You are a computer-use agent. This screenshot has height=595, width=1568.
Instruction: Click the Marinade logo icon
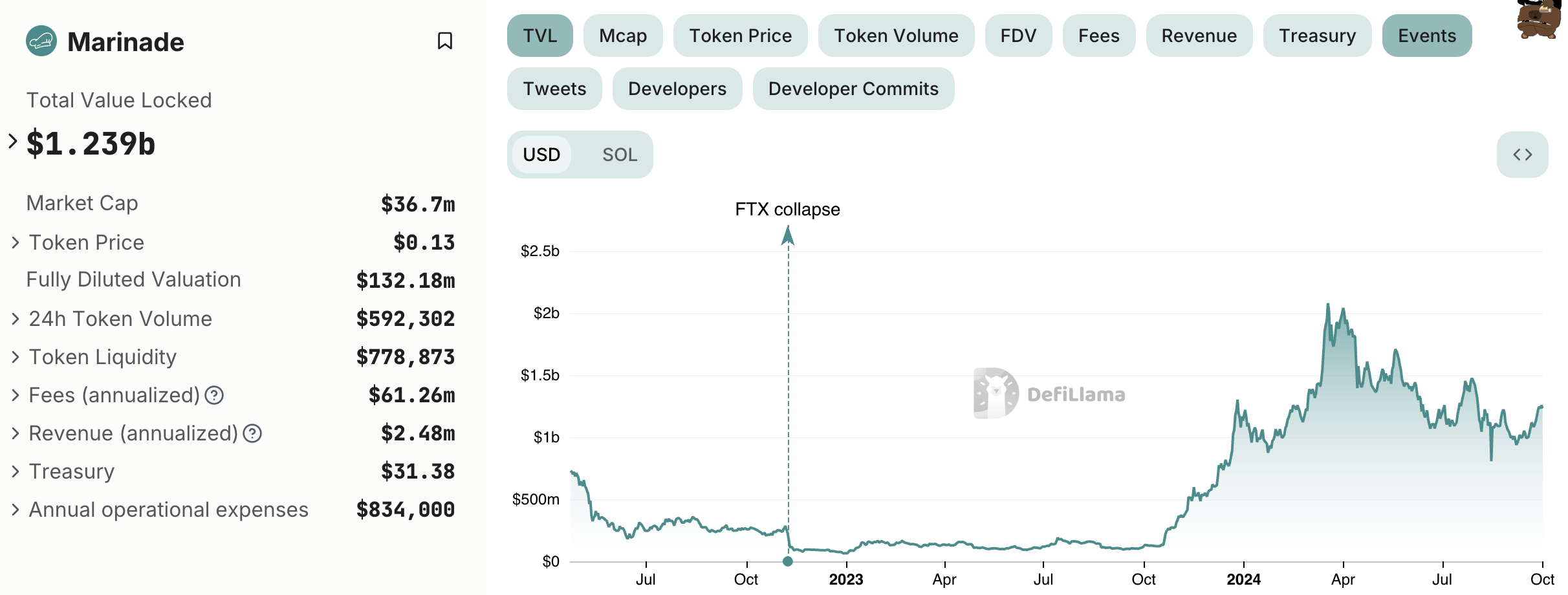(41, 41)
